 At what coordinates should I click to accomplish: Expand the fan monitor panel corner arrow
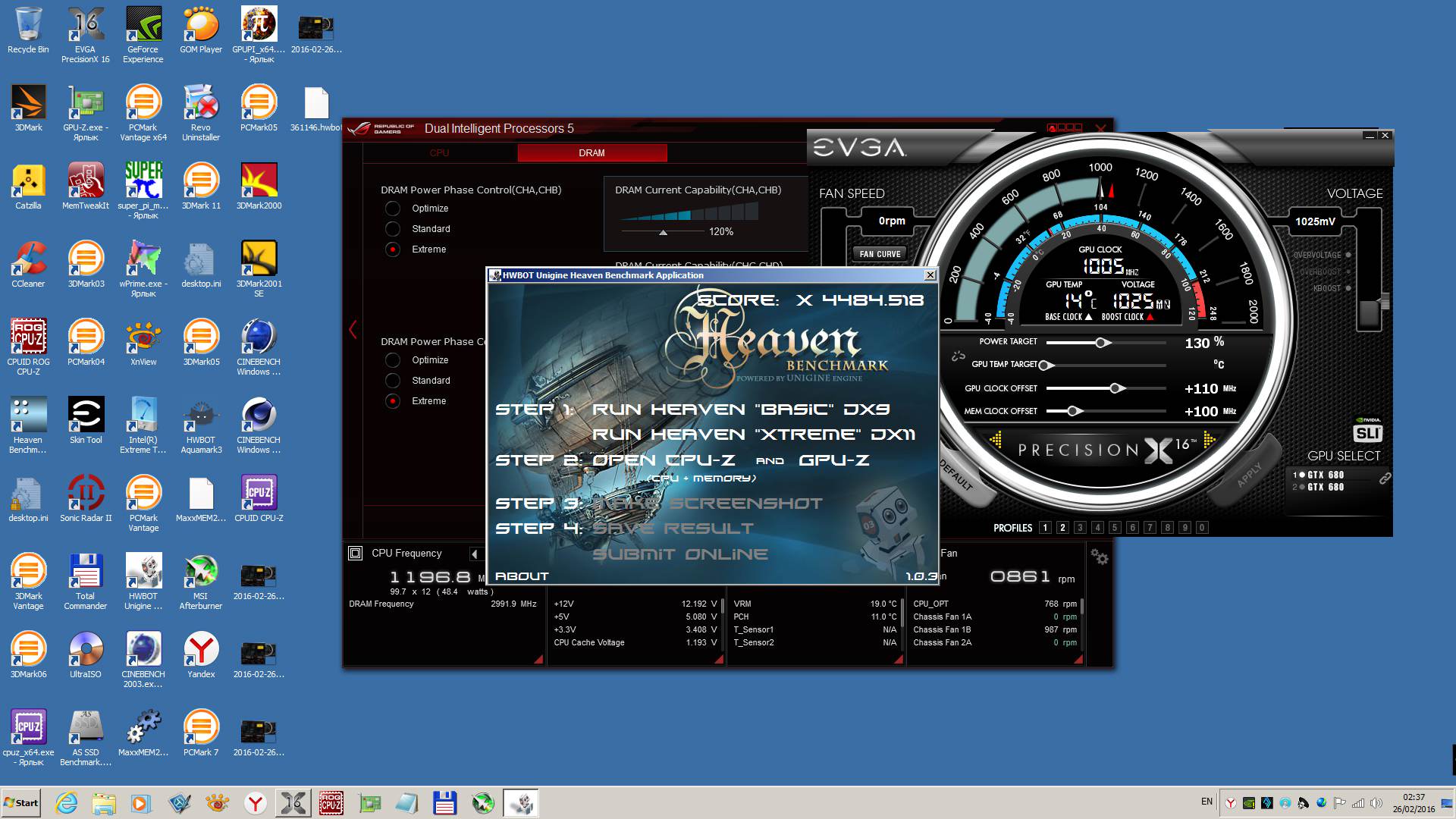pyautogui.click(x=1078, y=659)
